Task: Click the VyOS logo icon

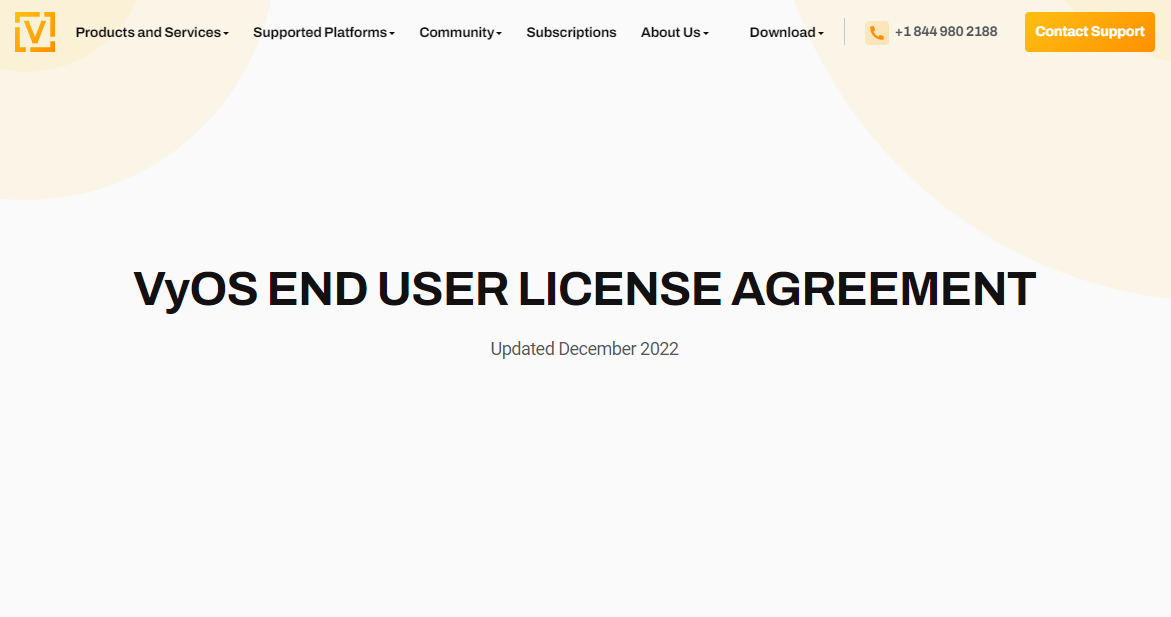Action: pyautogui.click(x=35, y=32)
